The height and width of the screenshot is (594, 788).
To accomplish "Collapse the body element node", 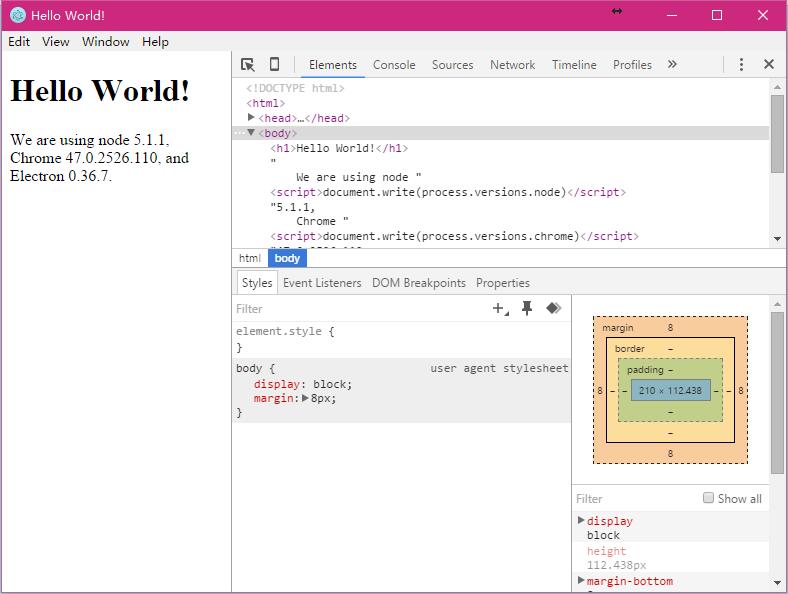I will click(252, 133).
